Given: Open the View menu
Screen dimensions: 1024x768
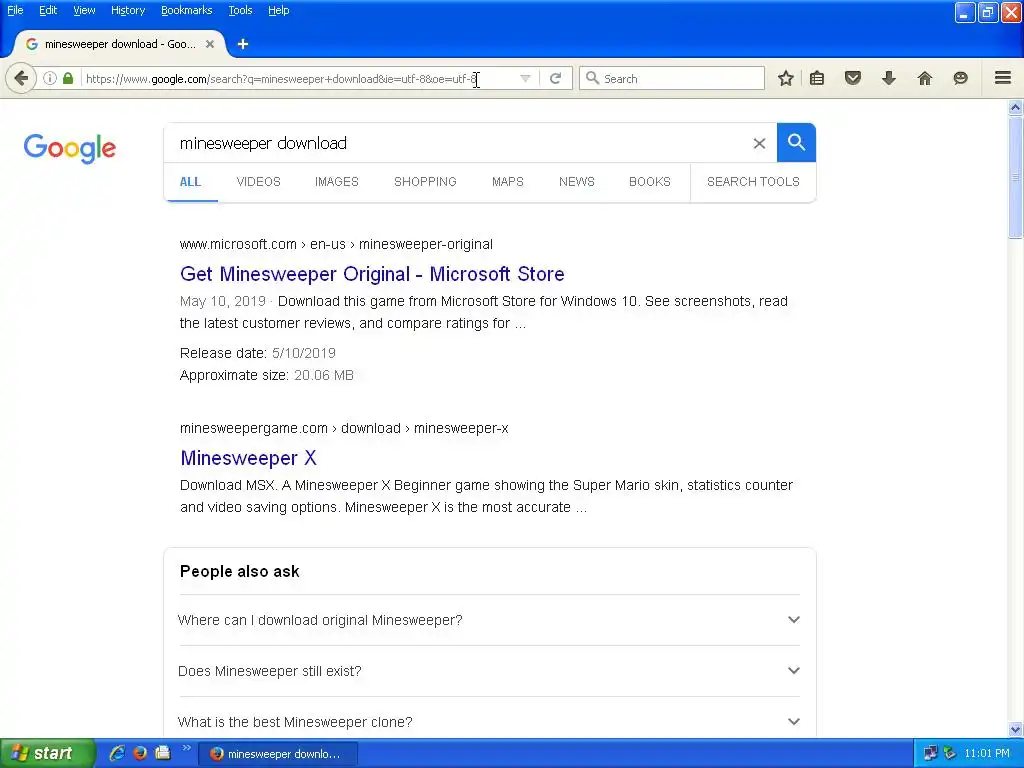Looking at the screenshot, I should click(84, 10).
